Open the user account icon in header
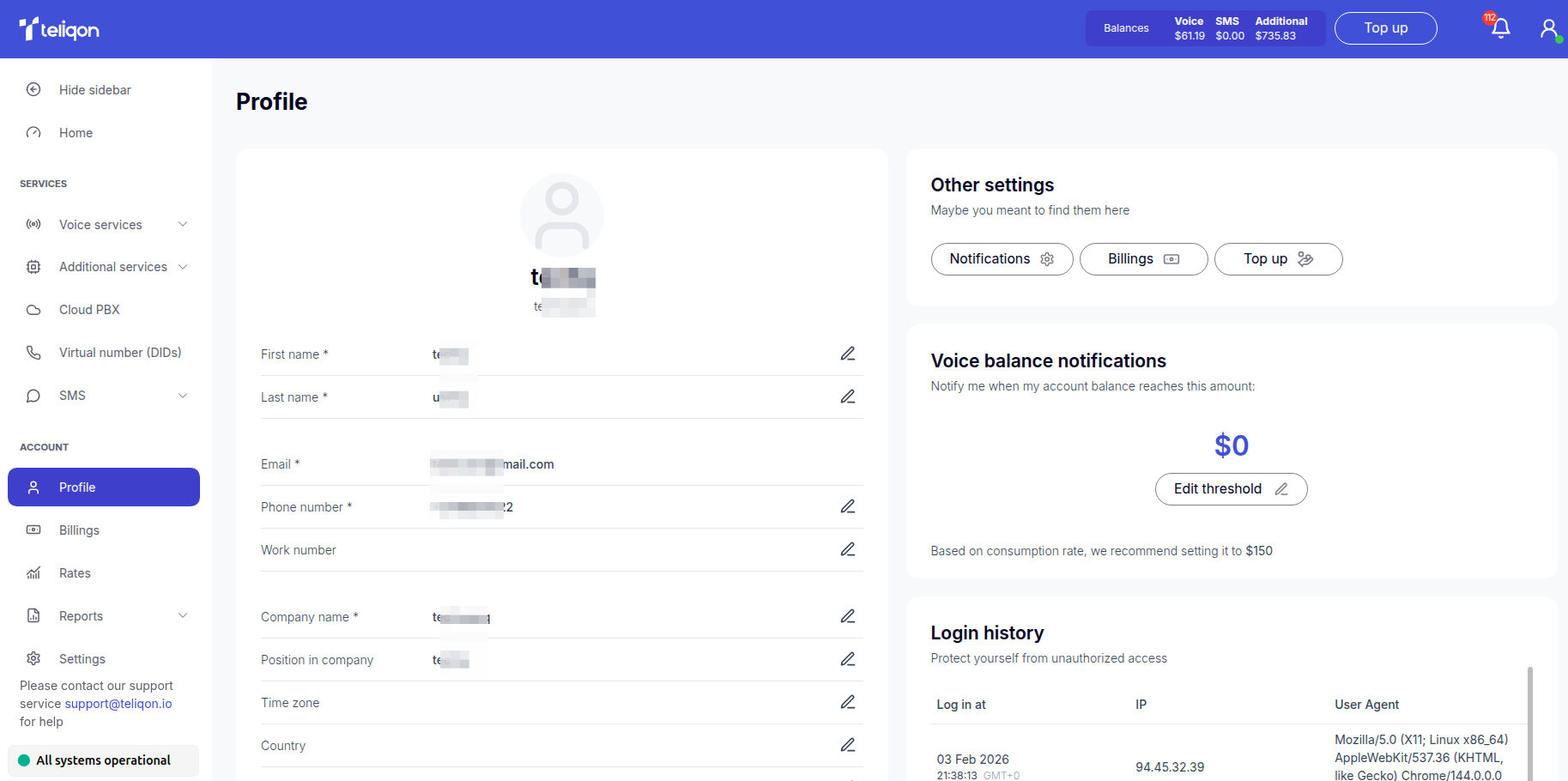Image resolution: width=1568 pixels, height=781 pixels. [1548, 28]
